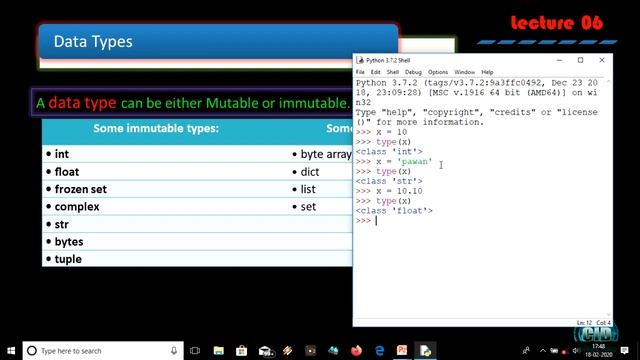This screenshot has width=640, height=360.
Task: Open the brown camera-like app in taskbar
Action: tap(311, 351)
